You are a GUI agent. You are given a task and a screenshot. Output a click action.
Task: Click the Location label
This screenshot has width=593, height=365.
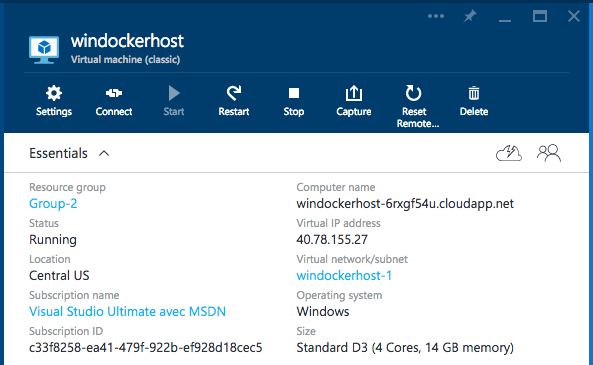(x=50, y=259)
